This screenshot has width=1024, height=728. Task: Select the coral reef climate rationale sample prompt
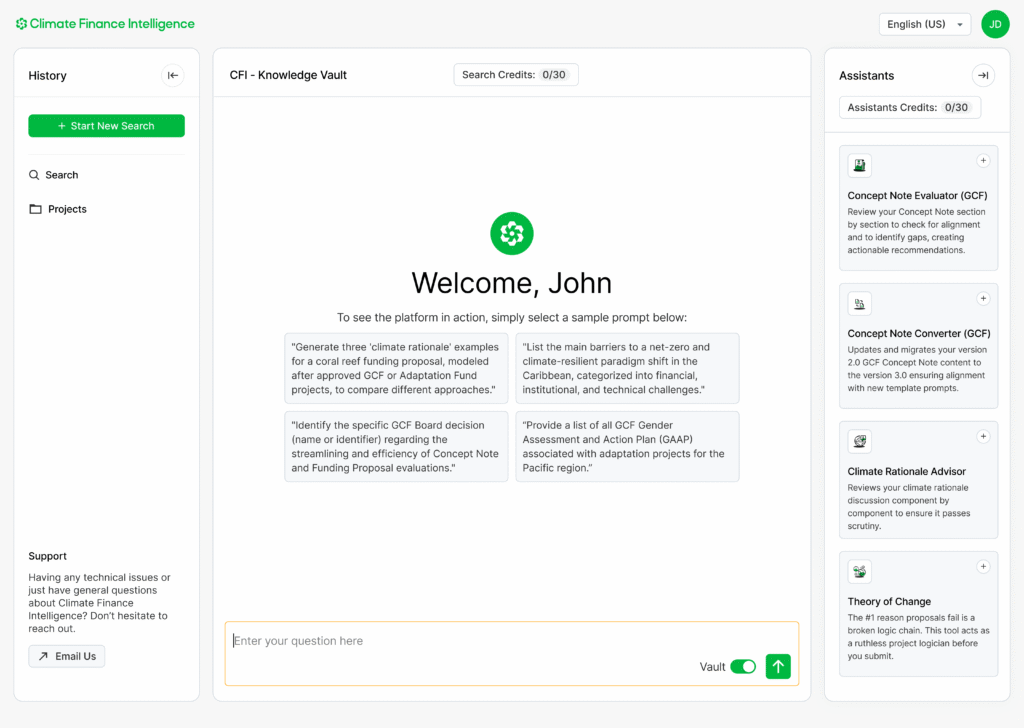point(396,368)
